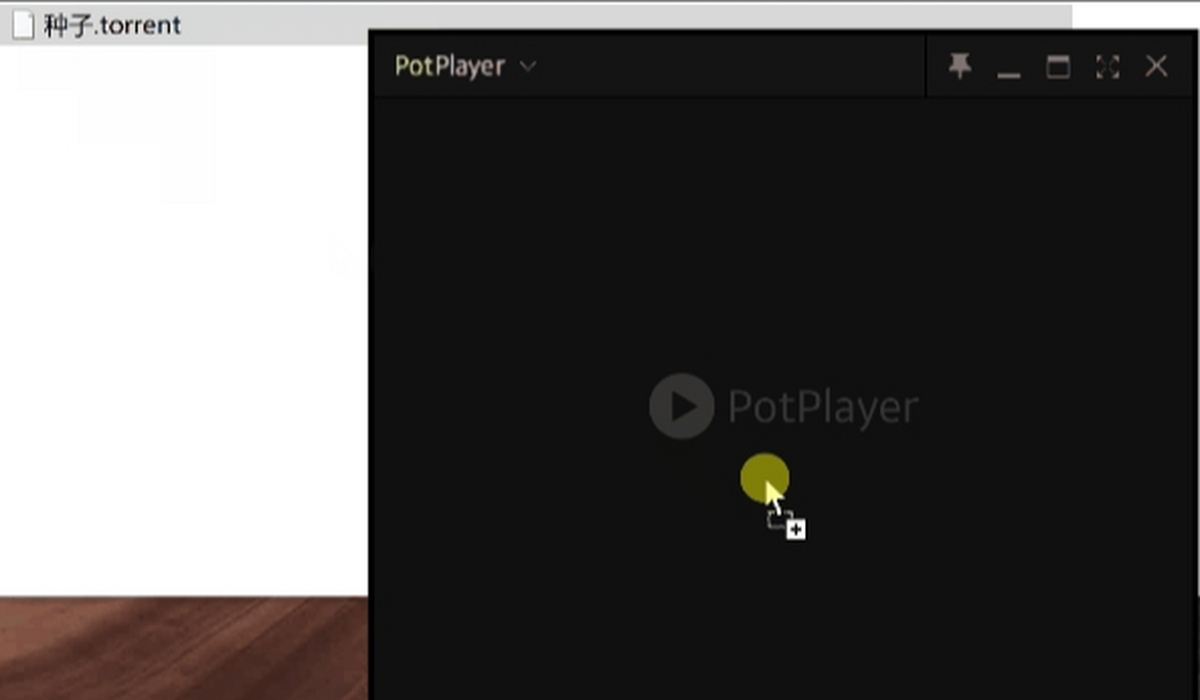Click the PotPlayer play logo in center
The height and width of the screenshot is (700, 1200).
click(x=682, y=406)
